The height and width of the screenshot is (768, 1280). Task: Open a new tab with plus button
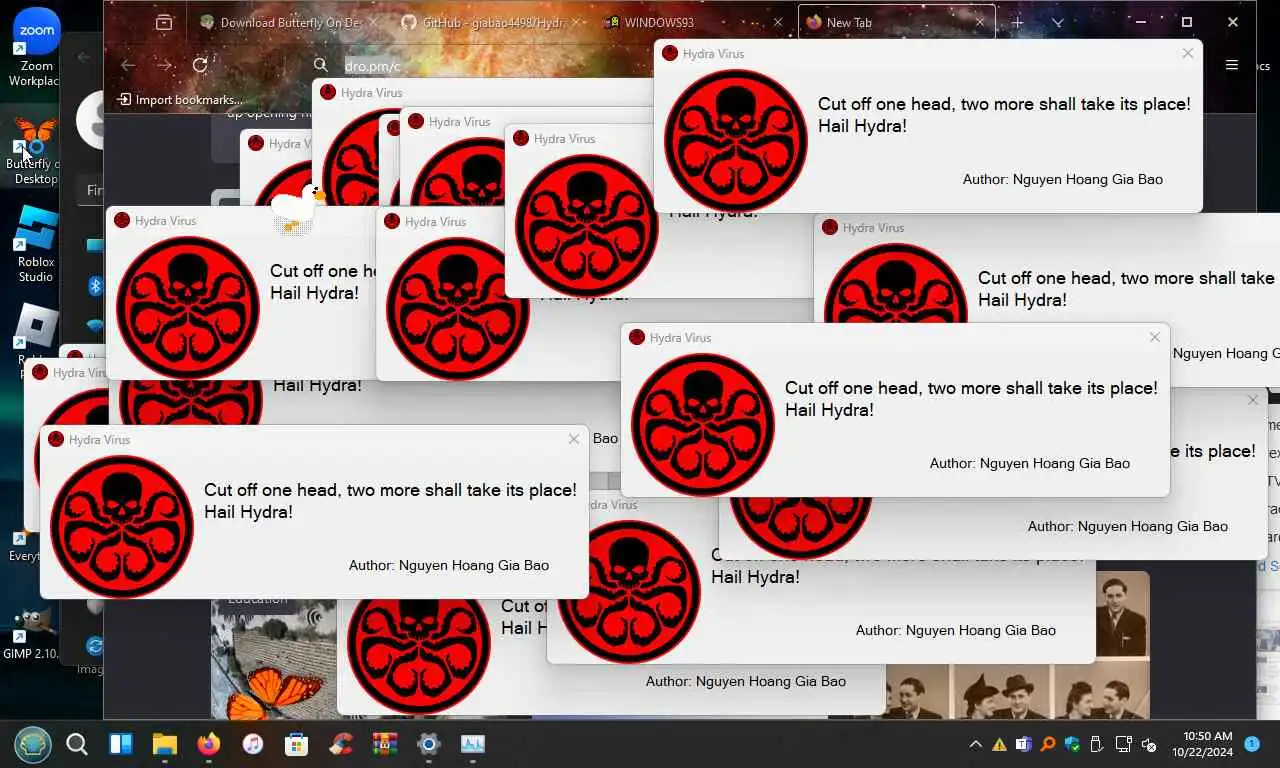(x=1017, y=22)
